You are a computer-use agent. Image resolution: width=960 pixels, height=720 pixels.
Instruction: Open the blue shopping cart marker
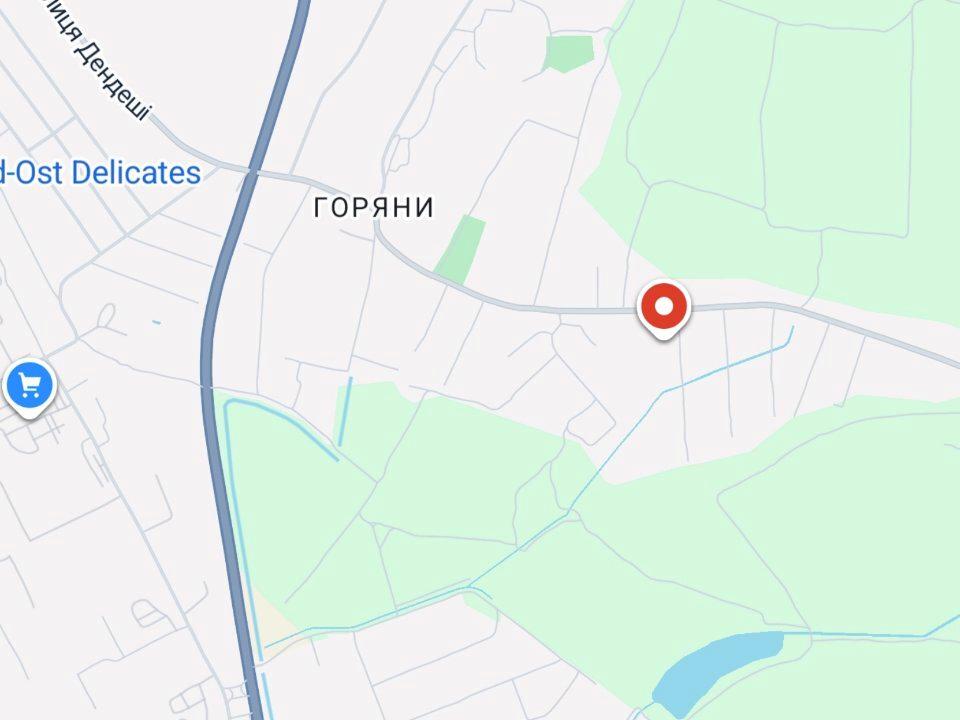(x=29, y=388)
